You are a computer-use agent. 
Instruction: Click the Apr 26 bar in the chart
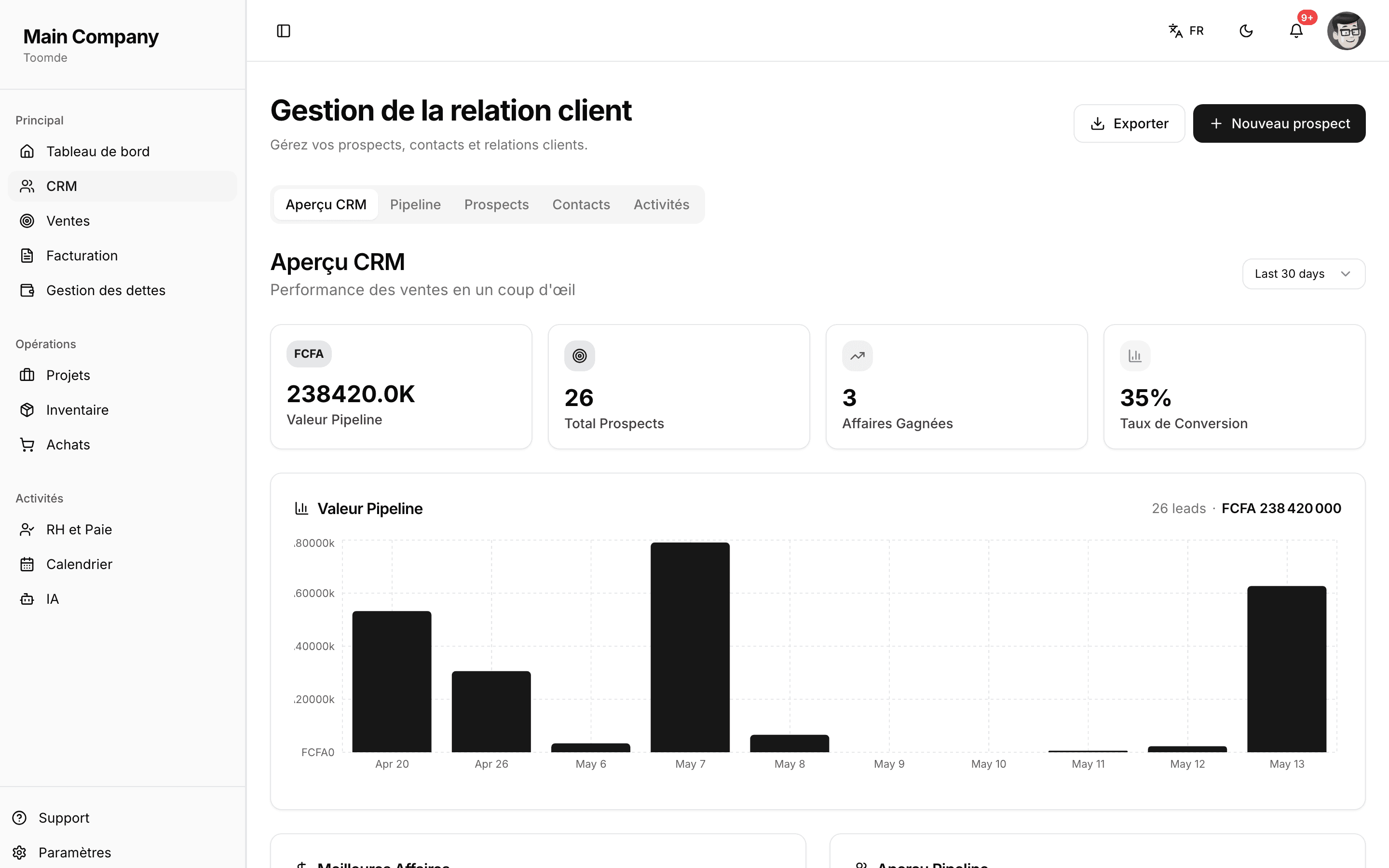point(491,711)
